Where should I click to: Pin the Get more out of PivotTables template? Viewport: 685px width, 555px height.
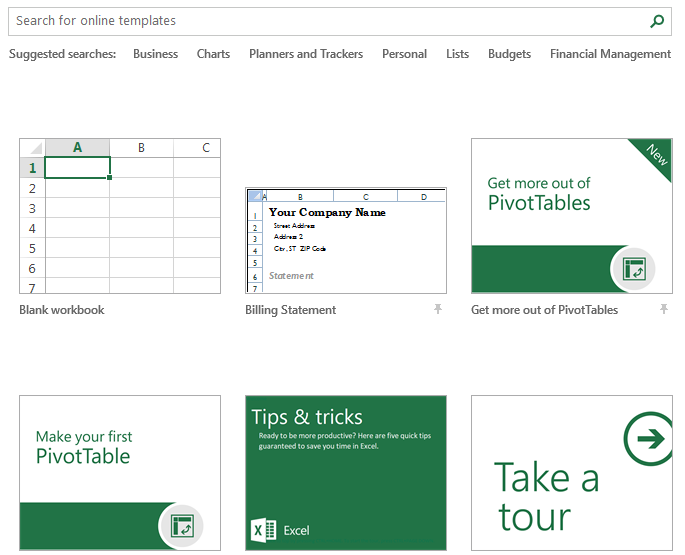click(663, 310)
